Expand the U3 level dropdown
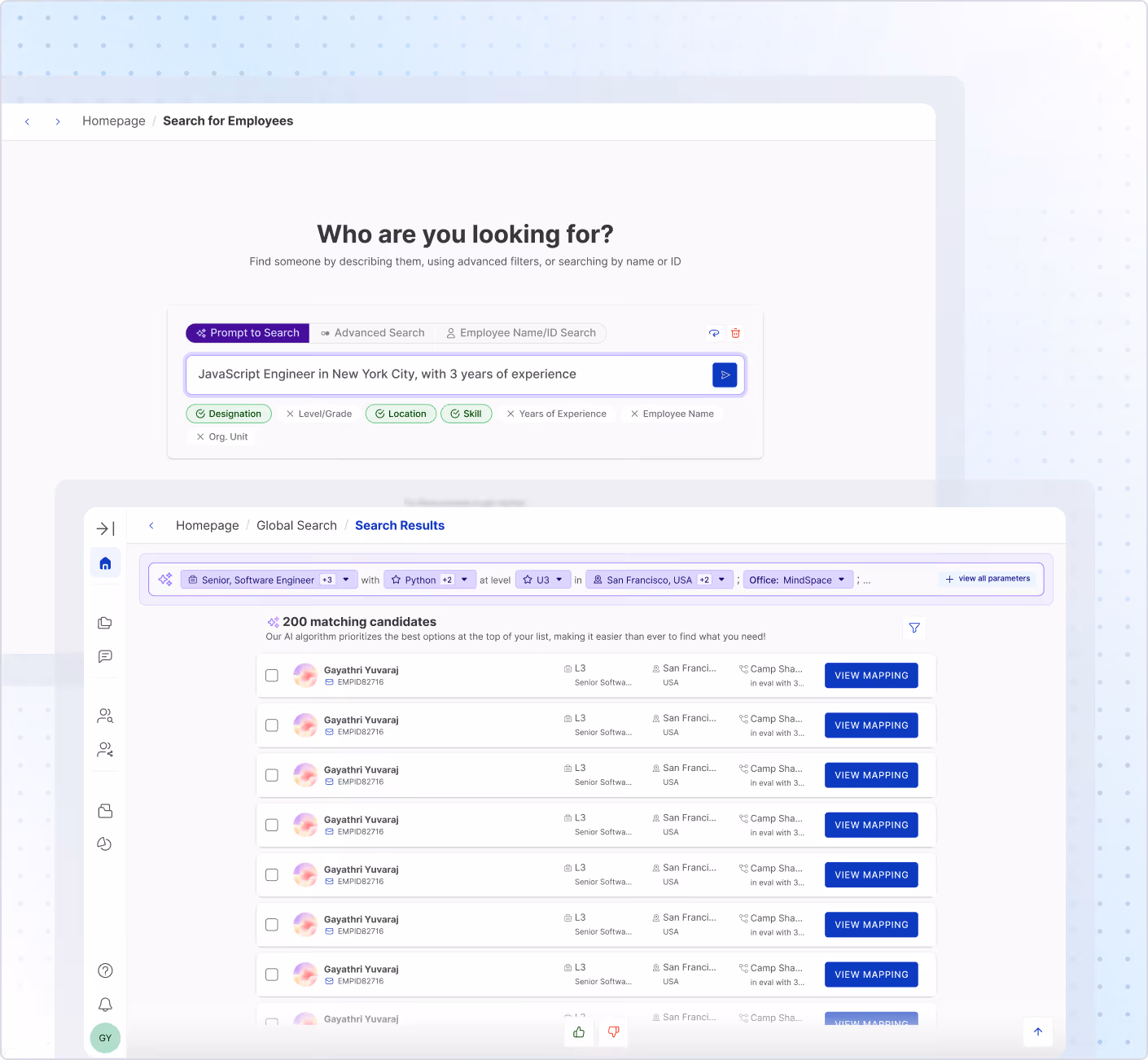This screenshot has width=1148, height=1060. click(x=560, y=579)
